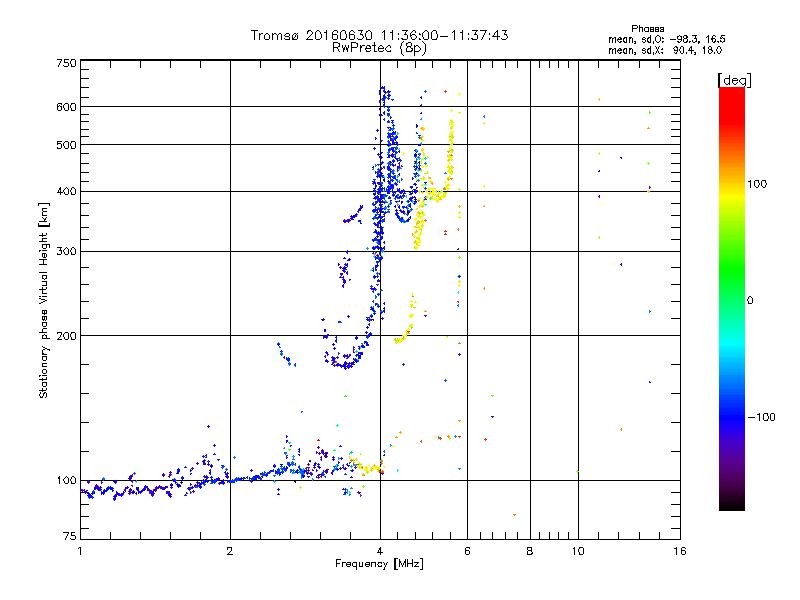Image resolution: width=800 pixels, height=600 pixels.
Task: Click the '[deg]' colorbar unit label
Action: click(734, 80)
